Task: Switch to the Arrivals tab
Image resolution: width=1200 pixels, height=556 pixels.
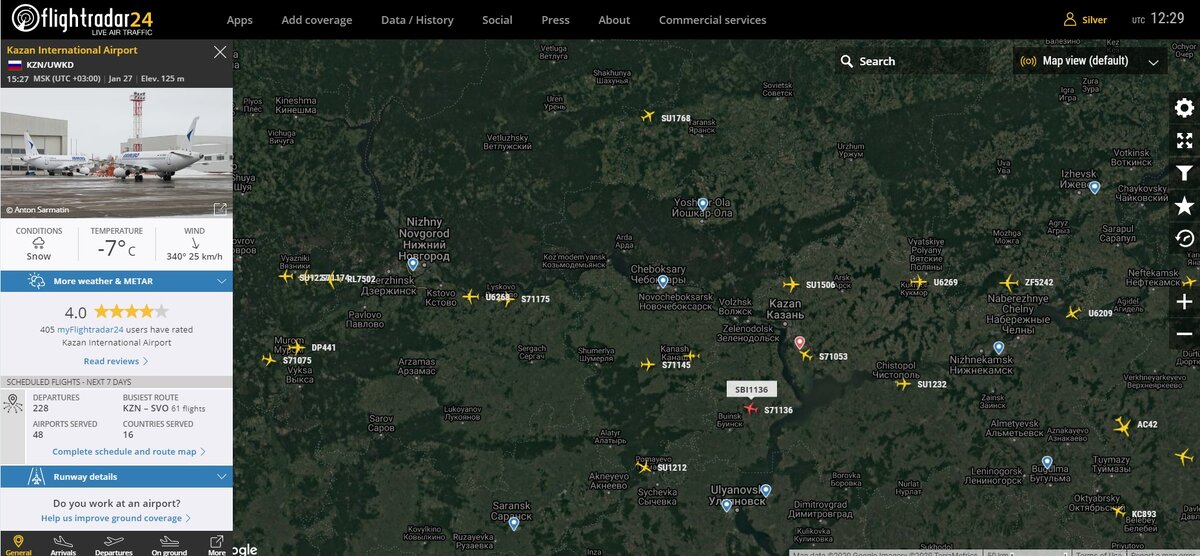Action: pyautogui.click(x=63, y=545)
